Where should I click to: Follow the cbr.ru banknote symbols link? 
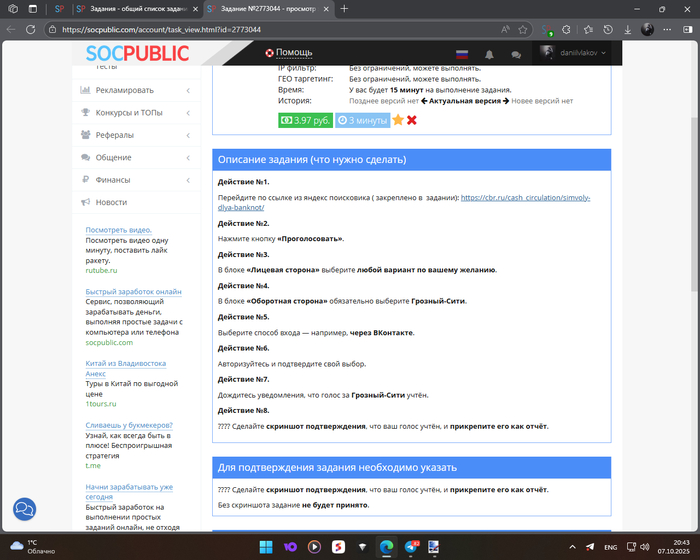[525, 198]
